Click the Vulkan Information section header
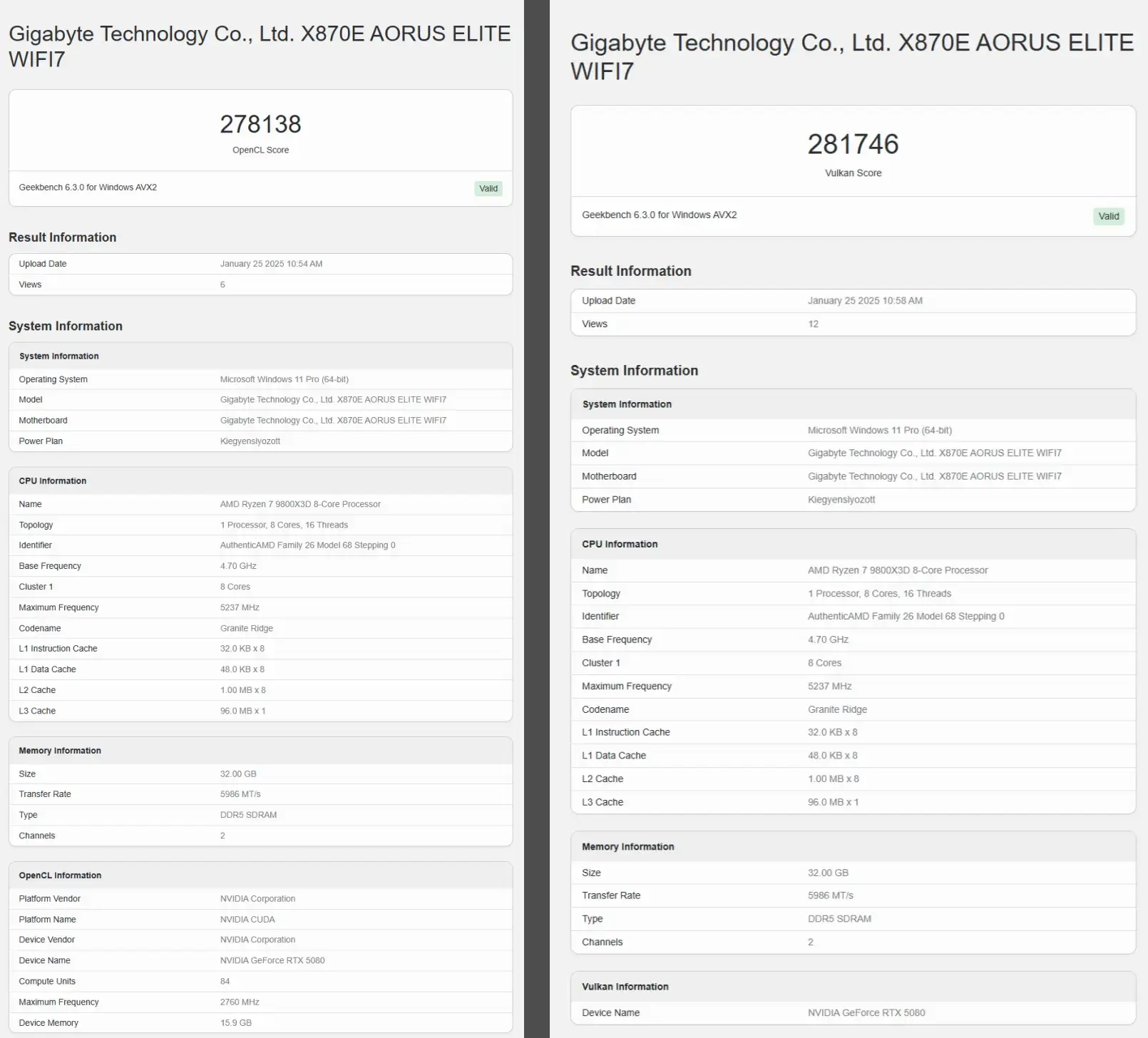This screenshot has height=1038, width=1148. click(625, 987)
